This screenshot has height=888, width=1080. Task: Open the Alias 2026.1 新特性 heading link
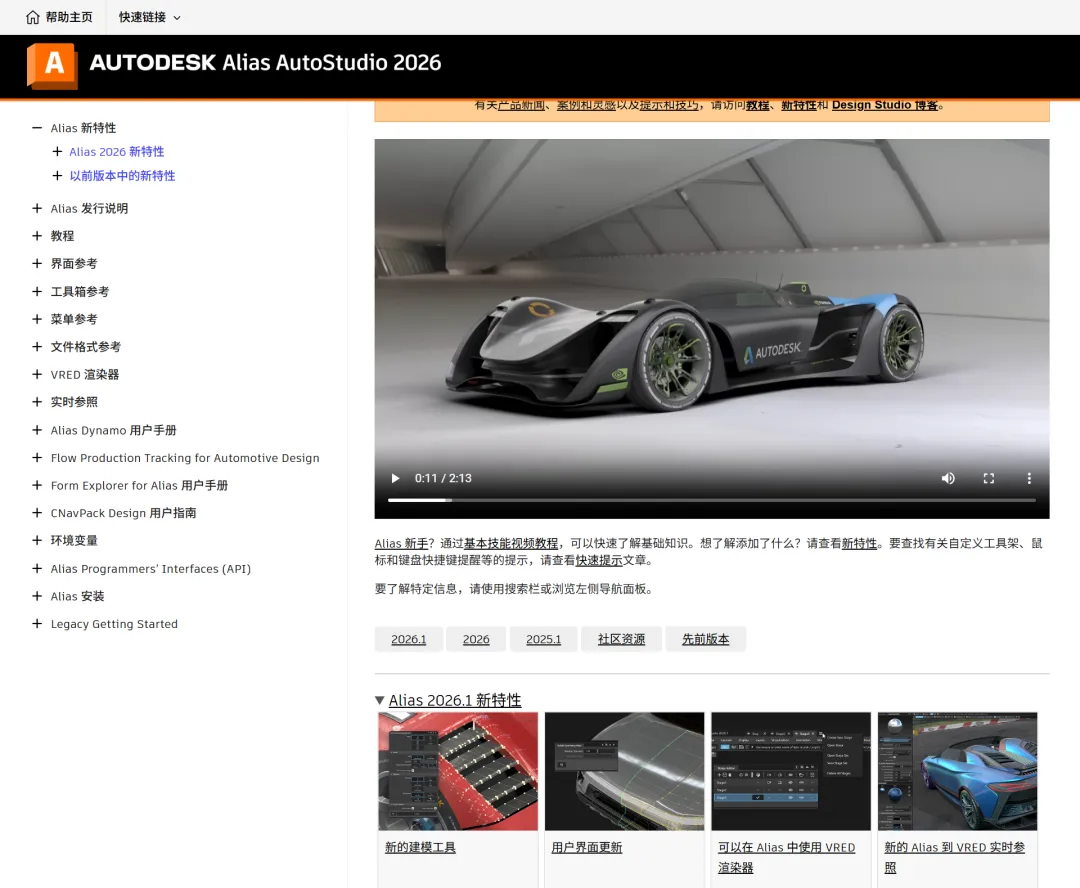click(455, 700)
